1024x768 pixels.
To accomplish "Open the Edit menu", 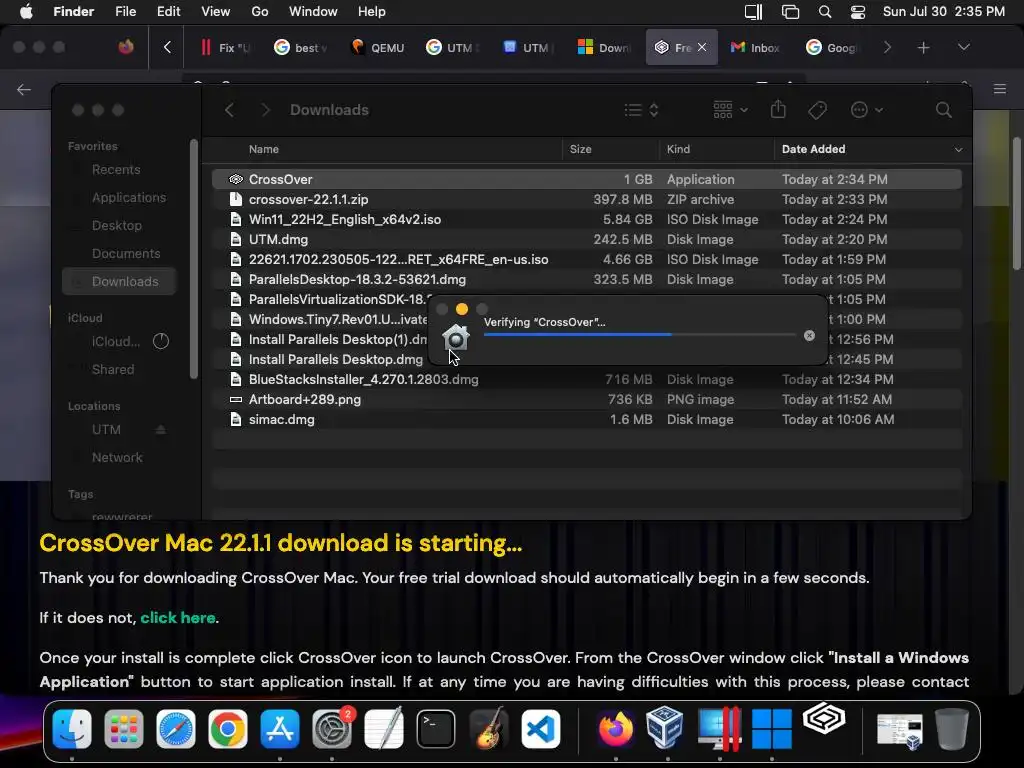I will click(x=168, y=12).
